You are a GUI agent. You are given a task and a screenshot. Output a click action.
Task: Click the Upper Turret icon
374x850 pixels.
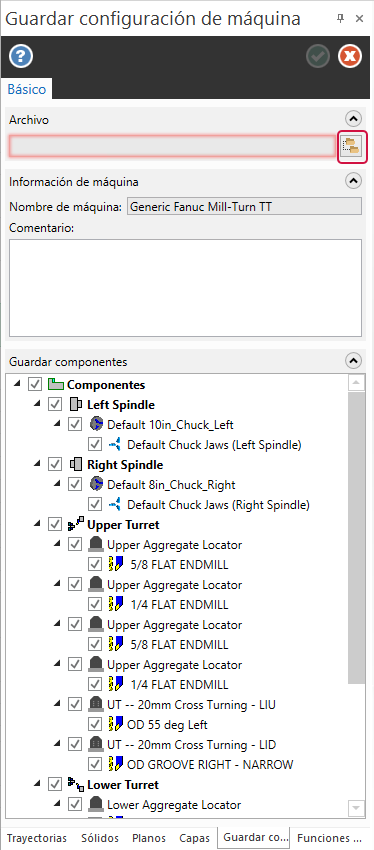[x=75, y=525]
